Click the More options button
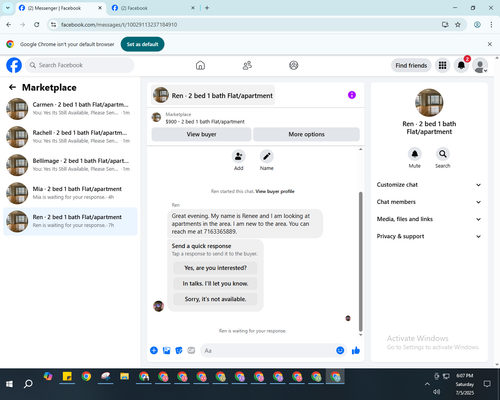This screenshot has height=400, width=500. pyautogui.click(x=306, y=134)
